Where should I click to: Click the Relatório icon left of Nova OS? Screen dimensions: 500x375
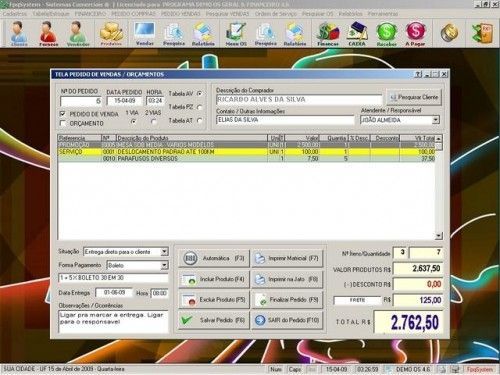click(203, 33)
